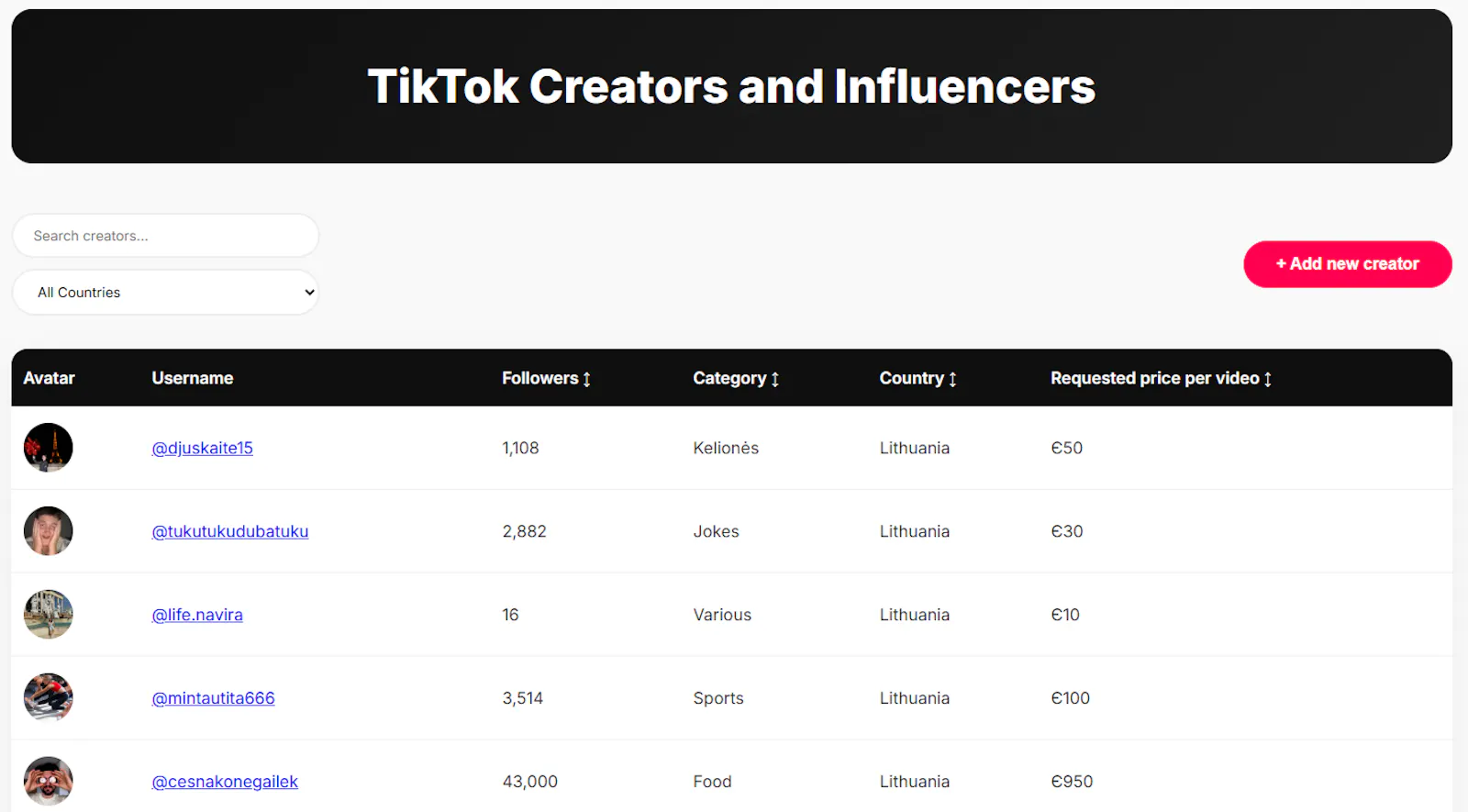Visit the @life.navira profile link
Image resolution: width=1468 pixels, height=812 pixels.
(x=197, y=615)
